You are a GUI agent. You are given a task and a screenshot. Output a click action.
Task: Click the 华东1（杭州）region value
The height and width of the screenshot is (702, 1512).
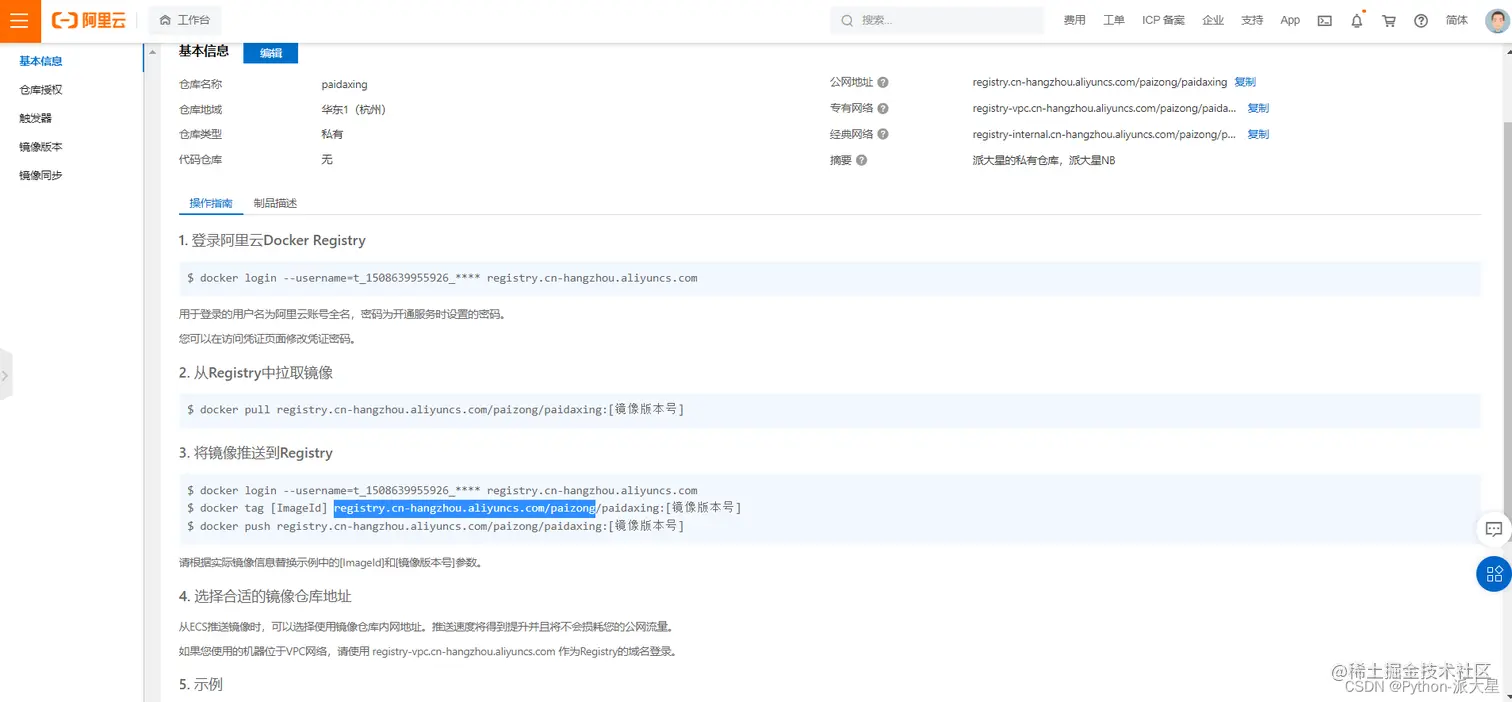[354, 109]
